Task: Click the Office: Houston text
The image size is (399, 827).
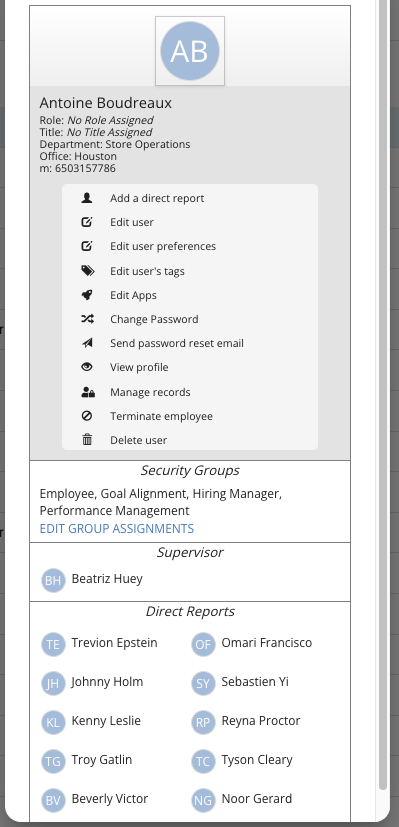Action: point(78,156)
